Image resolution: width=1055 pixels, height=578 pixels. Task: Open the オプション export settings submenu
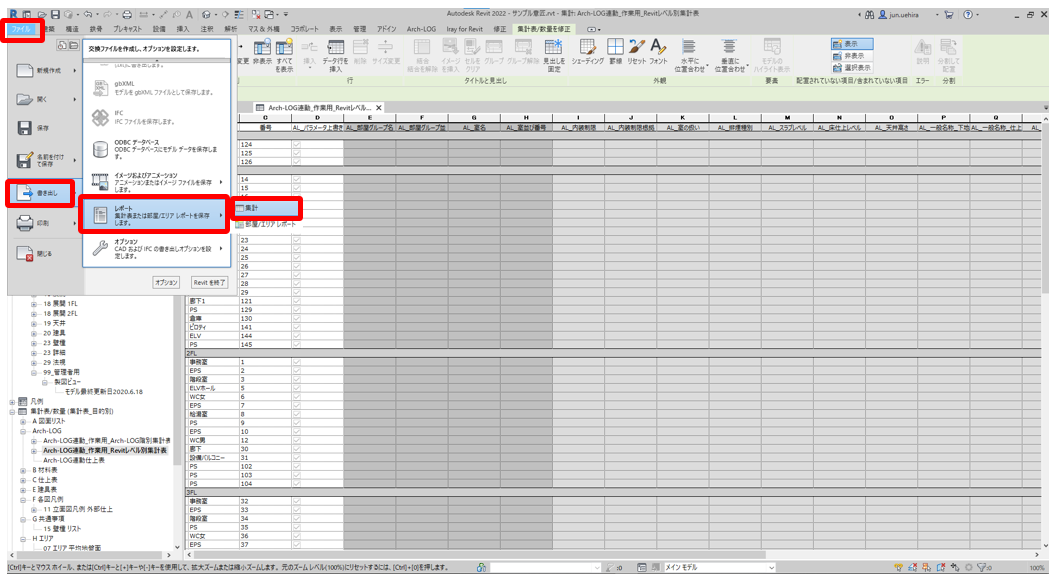[155, 248]
